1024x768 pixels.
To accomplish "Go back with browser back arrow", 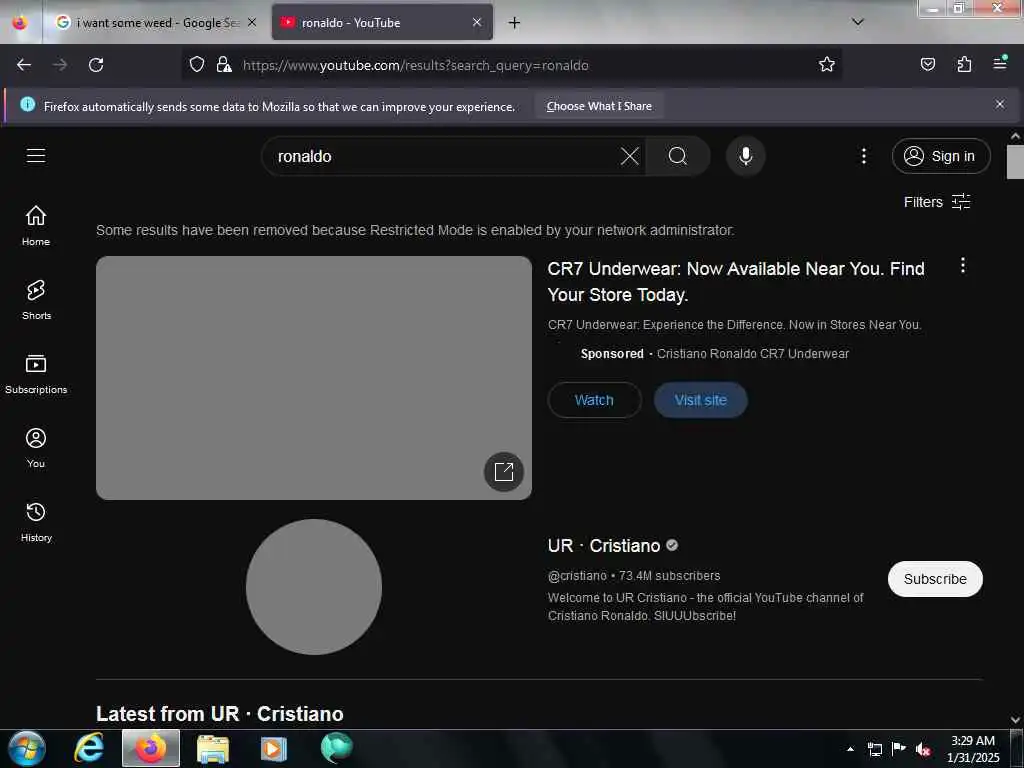I will [x=24, y=65].
